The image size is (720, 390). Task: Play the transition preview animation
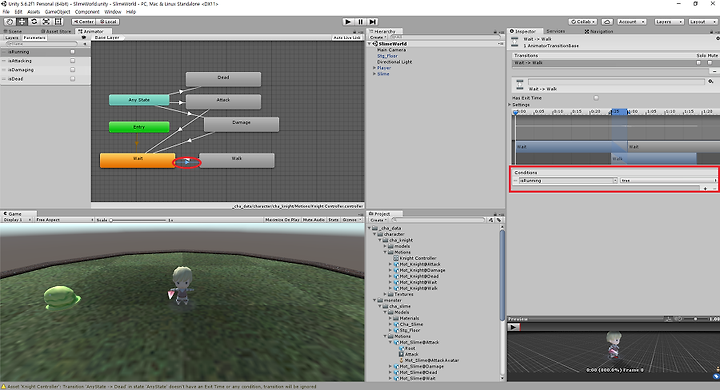513,327
